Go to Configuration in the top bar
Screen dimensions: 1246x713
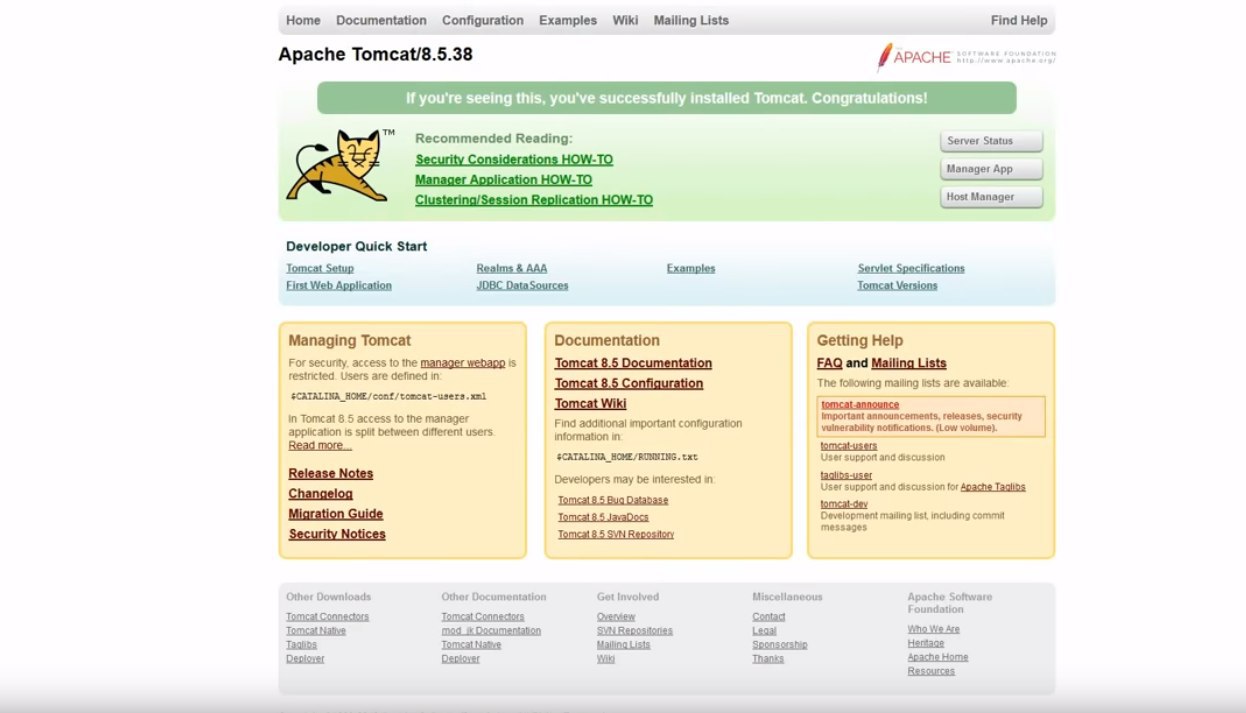pos(482,20)
